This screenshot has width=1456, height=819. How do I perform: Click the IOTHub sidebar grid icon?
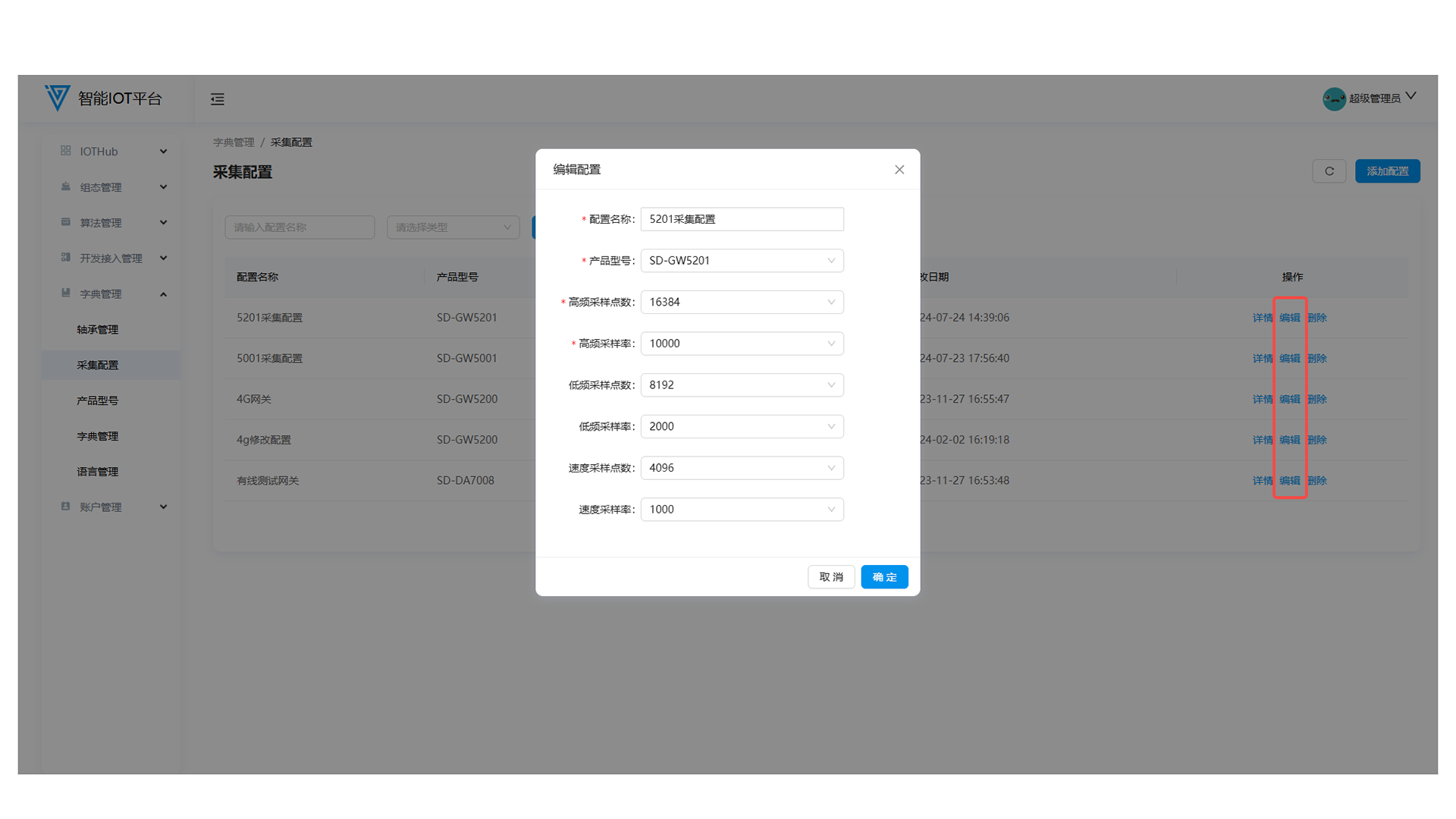tap(66, 151)
